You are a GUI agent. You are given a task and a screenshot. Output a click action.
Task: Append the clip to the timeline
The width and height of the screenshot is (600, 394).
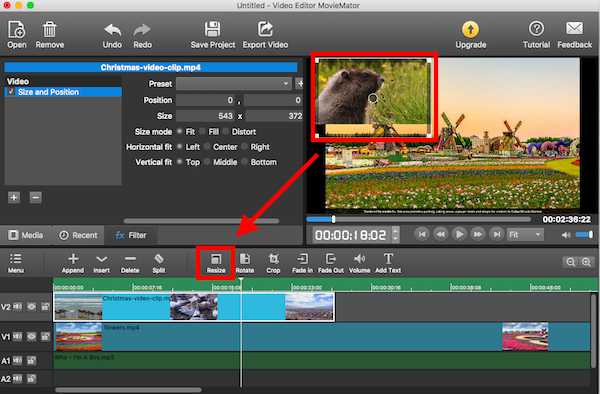point(73,263)
